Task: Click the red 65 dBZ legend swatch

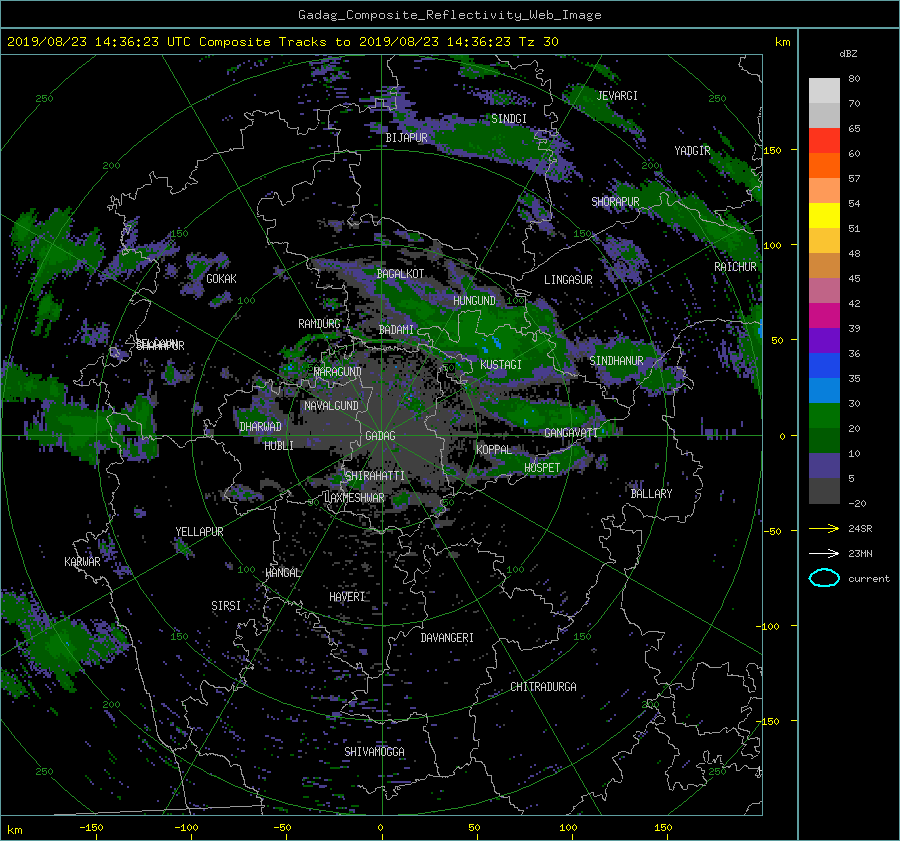Action: tap(824, 140)
